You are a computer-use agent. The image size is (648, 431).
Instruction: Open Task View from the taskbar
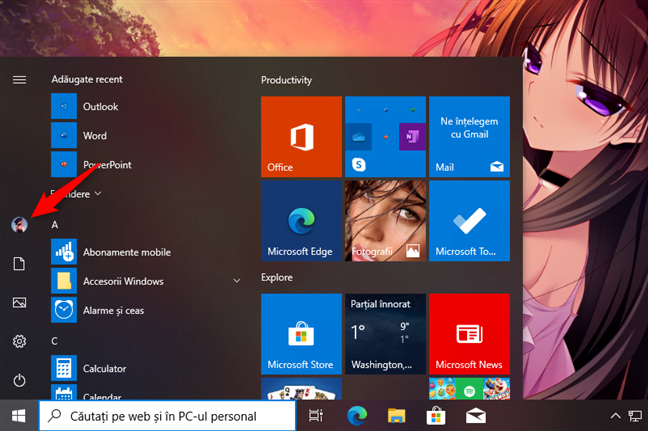pyautogui.click(x=316, y=416)
